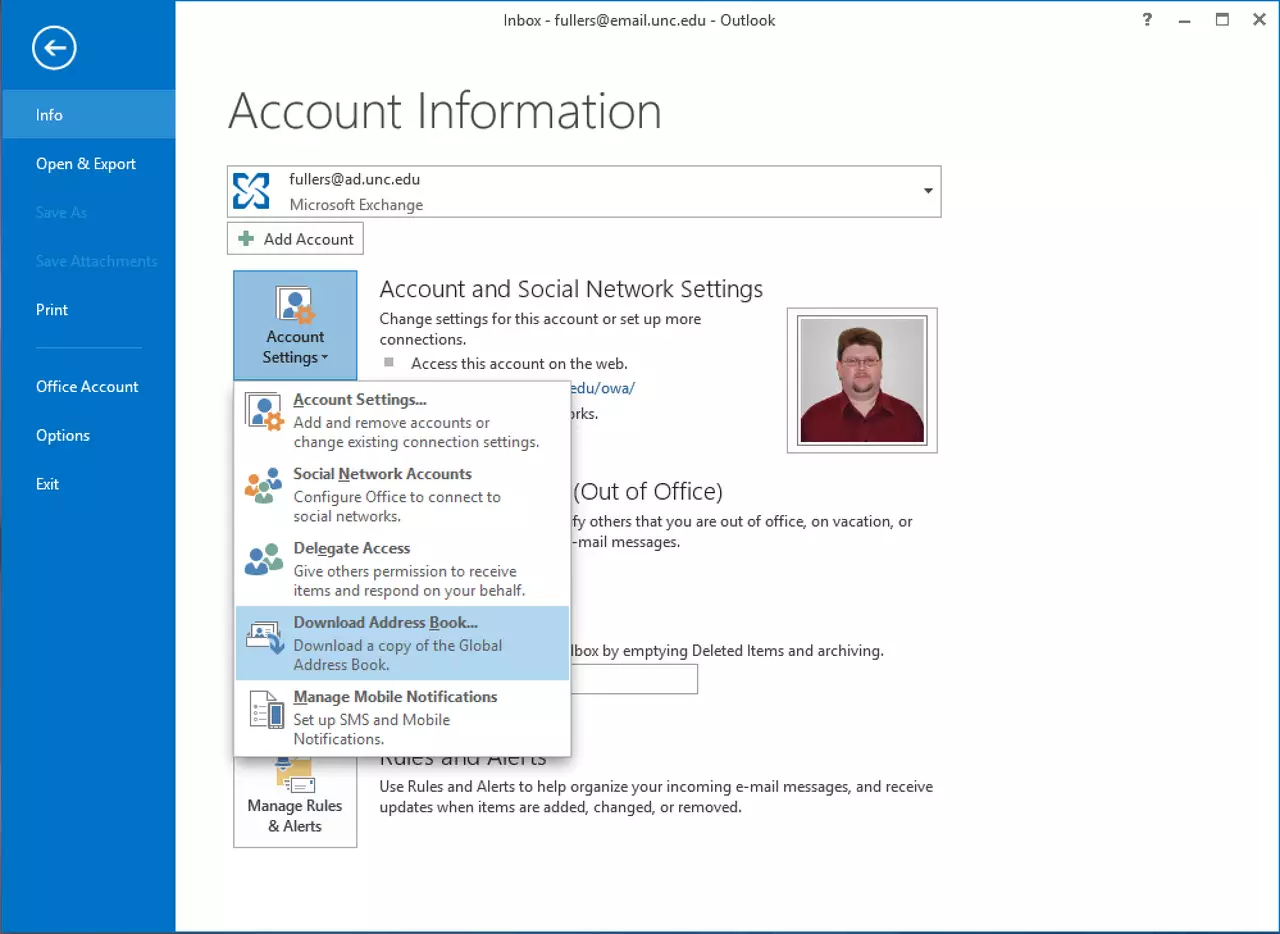
Task: Click the Social Network Accounts people icon
Action: point(264,487)
